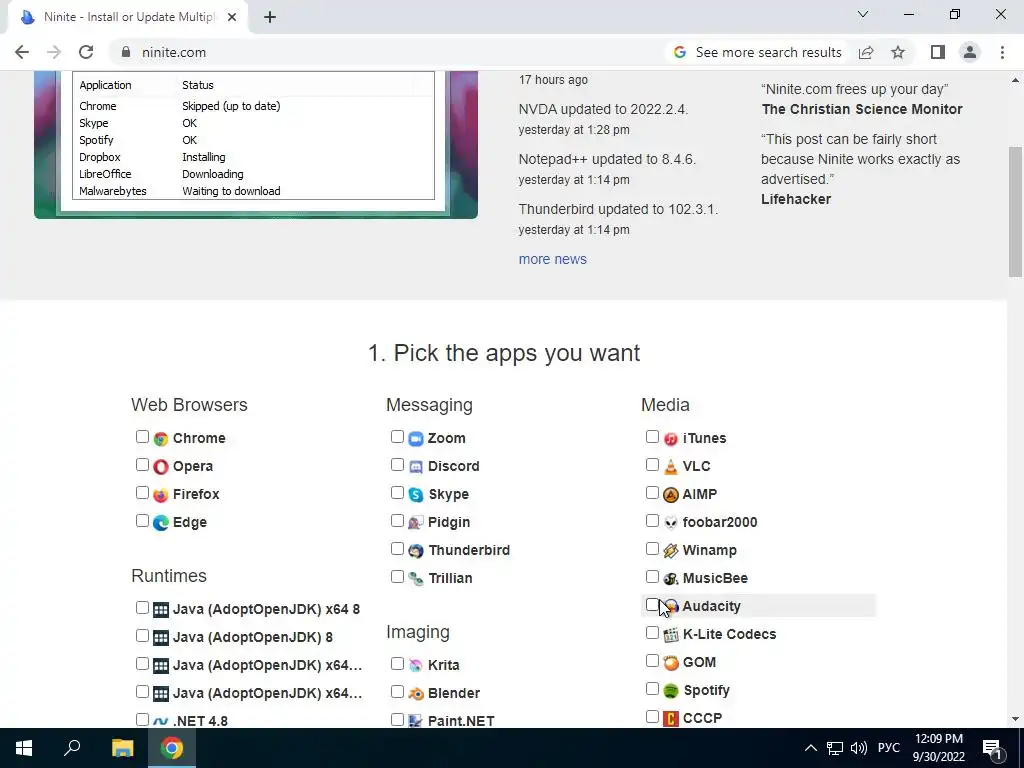This screenshot has height=768, width=1024.
Task: Click the scrollbar down arrow
Action: (x=1015, y=719)
